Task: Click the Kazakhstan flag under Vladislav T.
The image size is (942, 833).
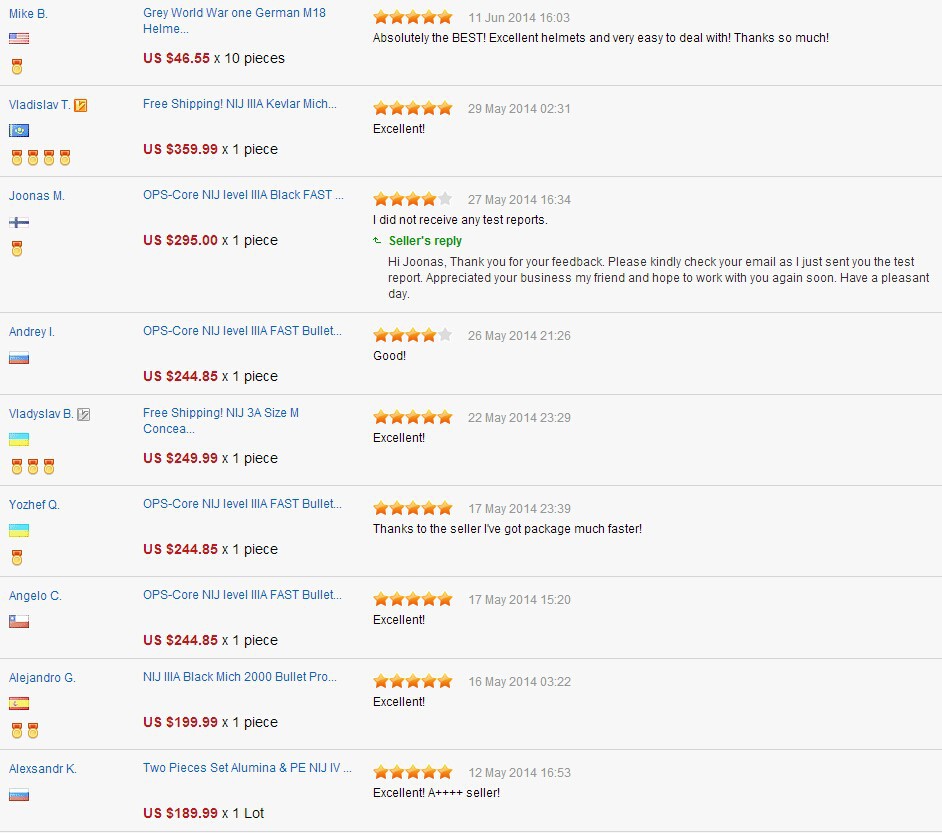Action: point(19,131)
